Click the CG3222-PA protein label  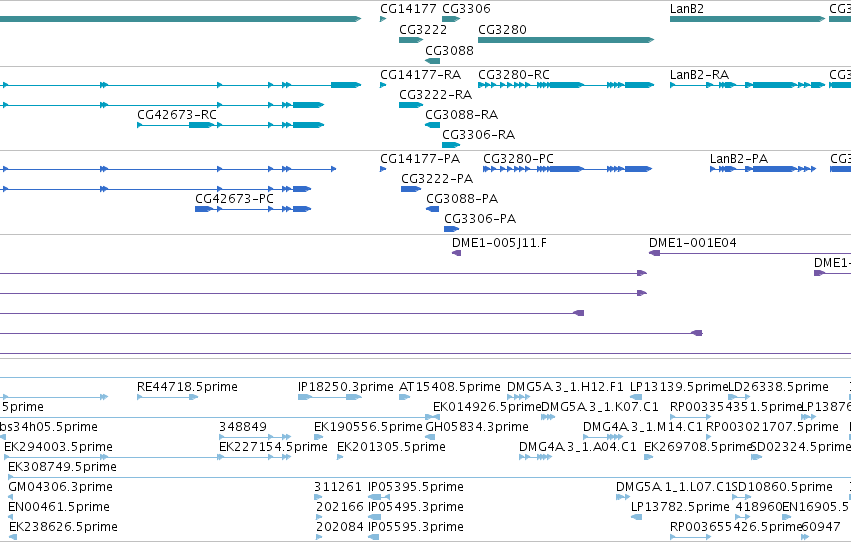[x=437, y=179]
